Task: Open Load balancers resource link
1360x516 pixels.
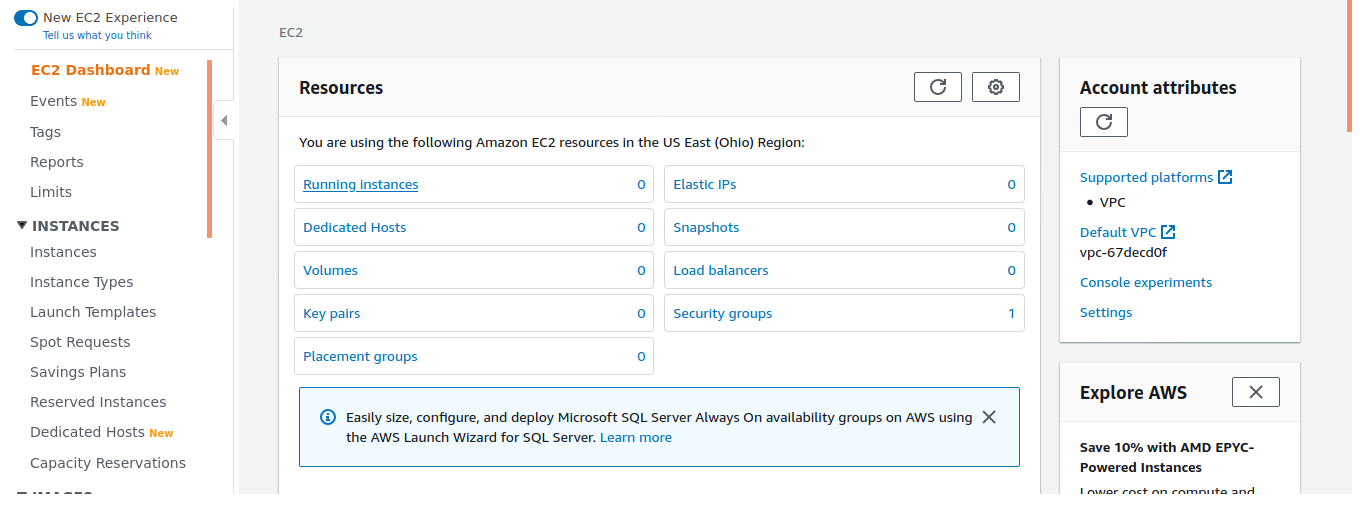Action: [x=721, y=270]
